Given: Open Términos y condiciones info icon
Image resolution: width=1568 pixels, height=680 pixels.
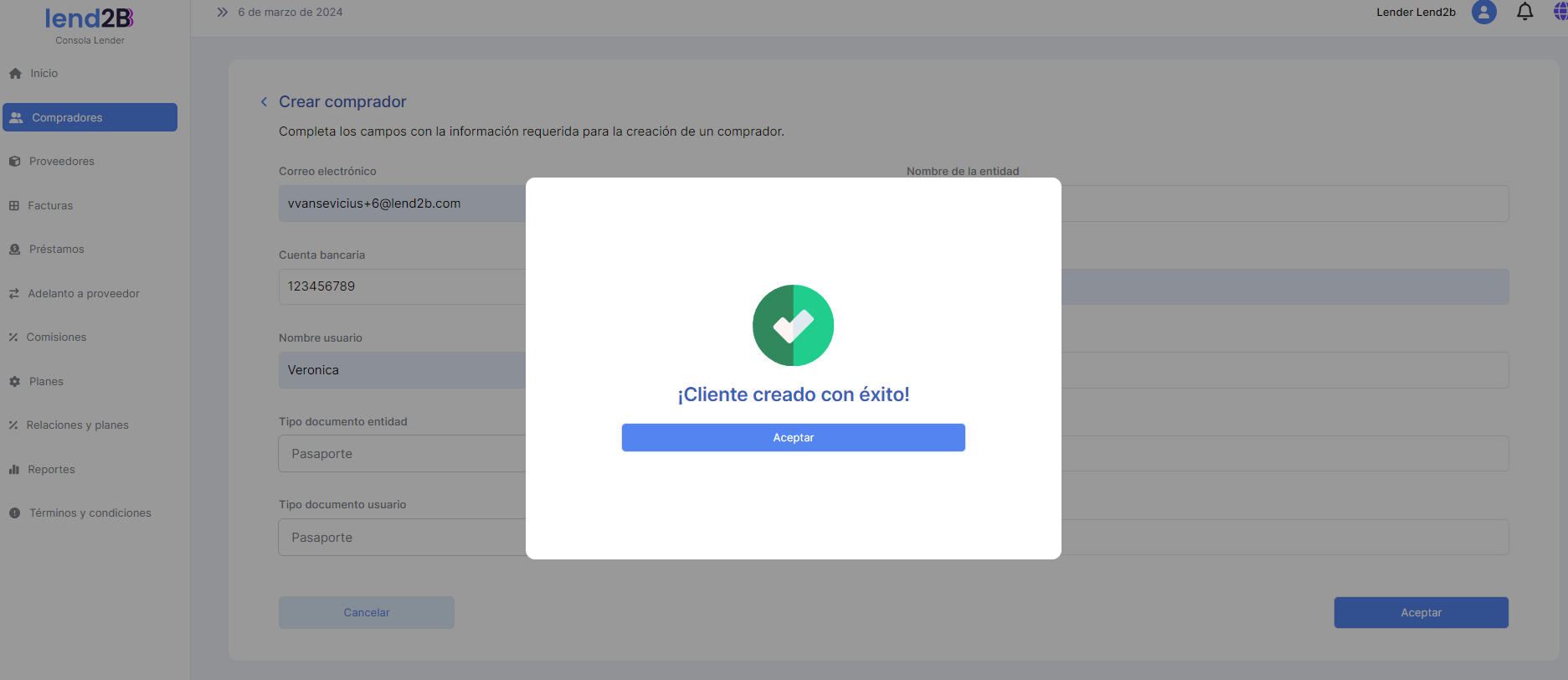Looking at the screenshot, I should point(14,513).
